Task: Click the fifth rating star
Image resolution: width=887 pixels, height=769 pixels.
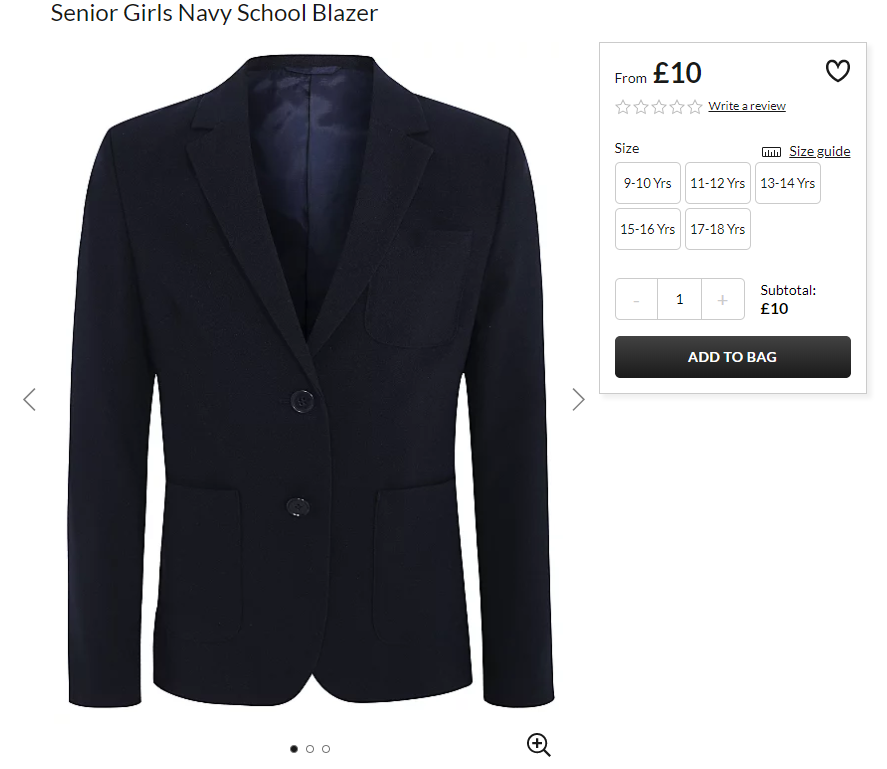Action: [695, 106]
